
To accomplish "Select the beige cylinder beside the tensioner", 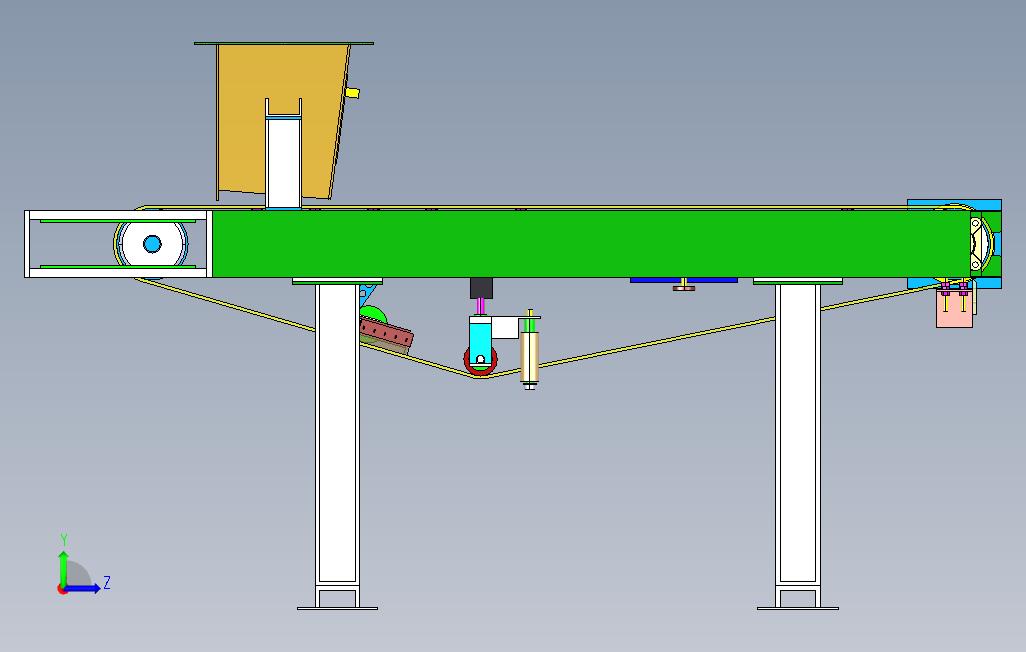I will click(x=529, y=357).
